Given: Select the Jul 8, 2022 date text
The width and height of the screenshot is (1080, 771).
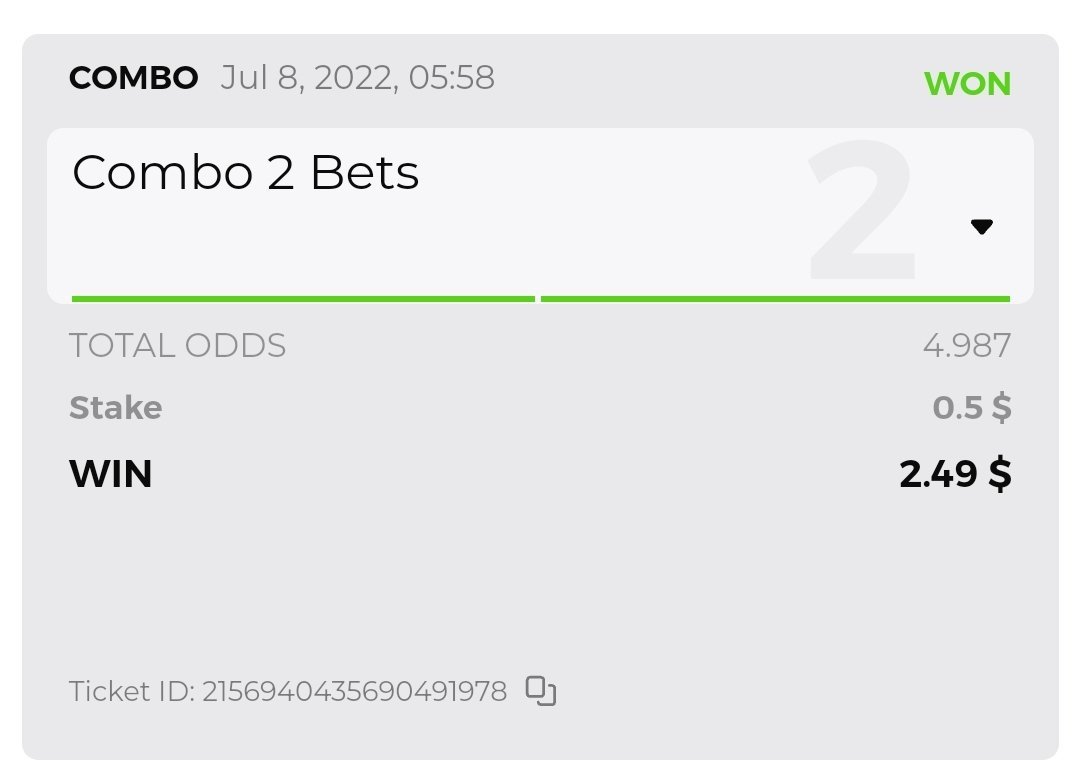Looking at the screenshot, I should click(x=306, y=78).
